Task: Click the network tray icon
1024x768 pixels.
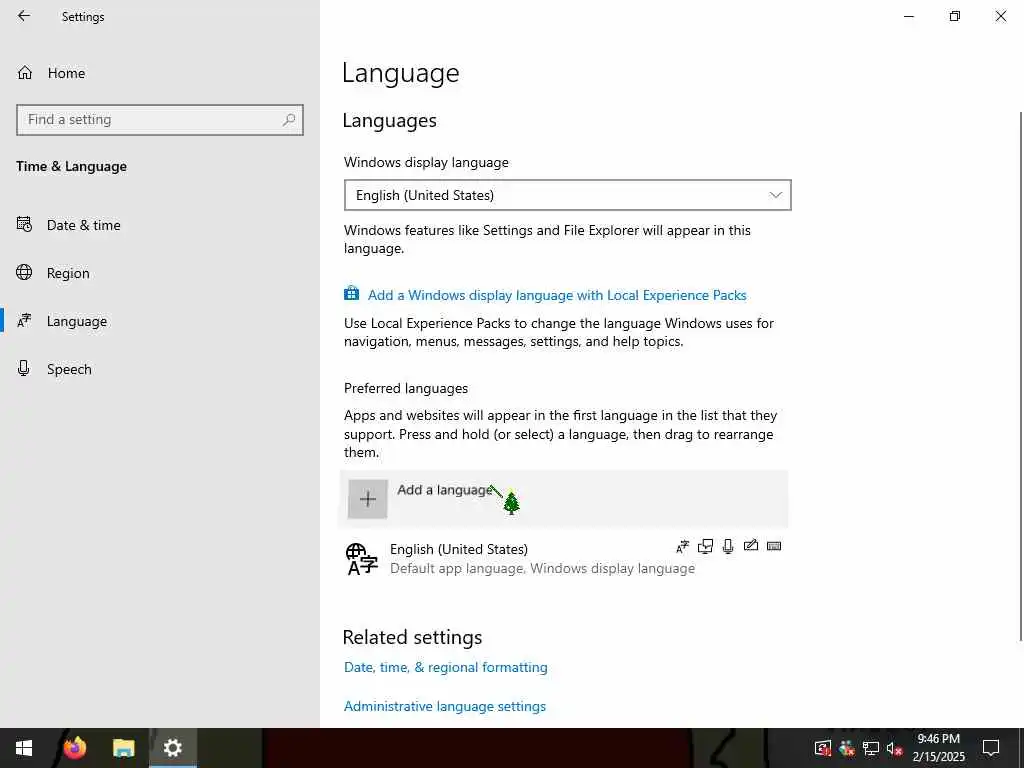Action: (871, 748)
